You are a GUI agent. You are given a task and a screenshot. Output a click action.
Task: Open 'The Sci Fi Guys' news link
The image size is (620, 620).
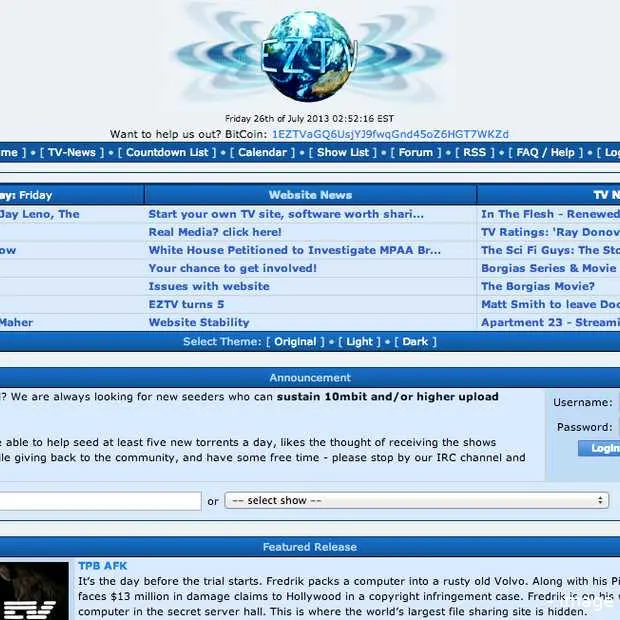coord(550,250)
